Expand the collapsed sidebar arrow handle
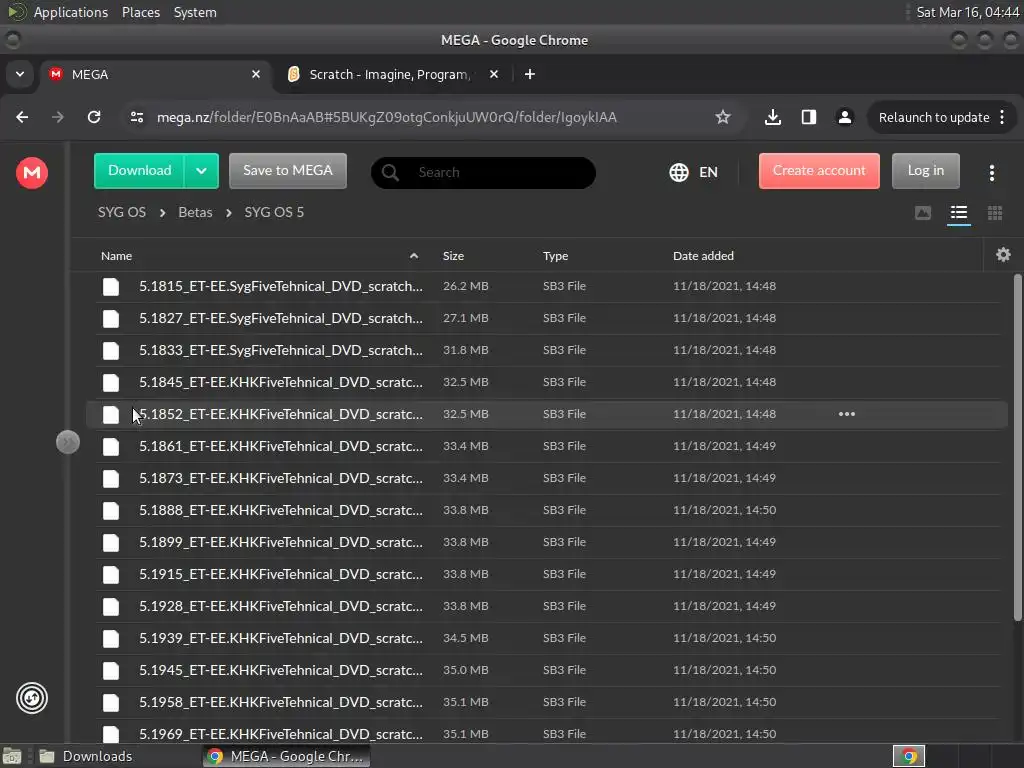Image resolution: width=1024 pixels, height=768 pixels. click(x=68, y=442)
